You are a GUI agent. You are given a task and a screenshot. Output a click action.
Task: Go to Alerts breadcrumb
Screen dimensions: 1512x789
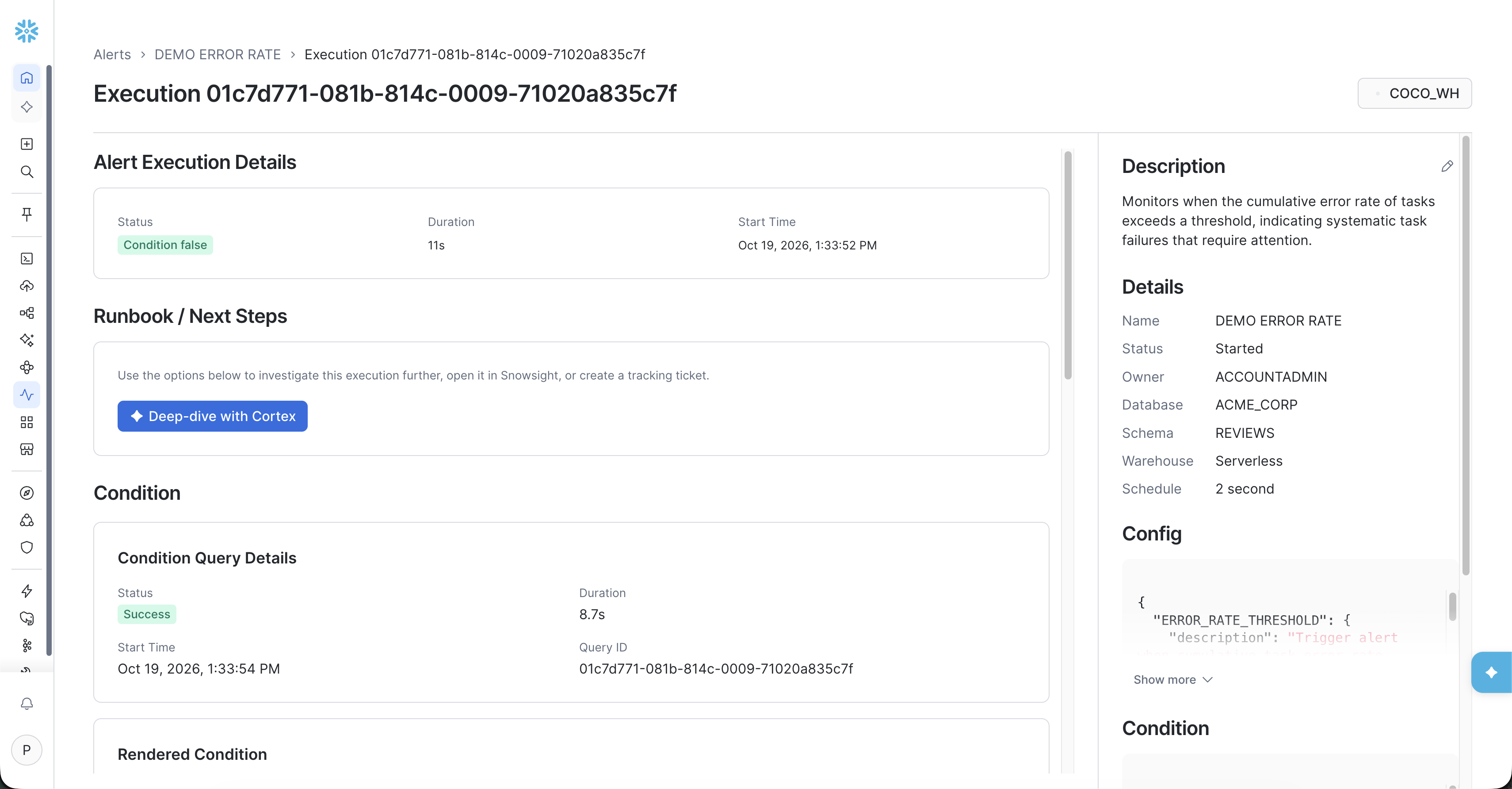pos(112,54)
